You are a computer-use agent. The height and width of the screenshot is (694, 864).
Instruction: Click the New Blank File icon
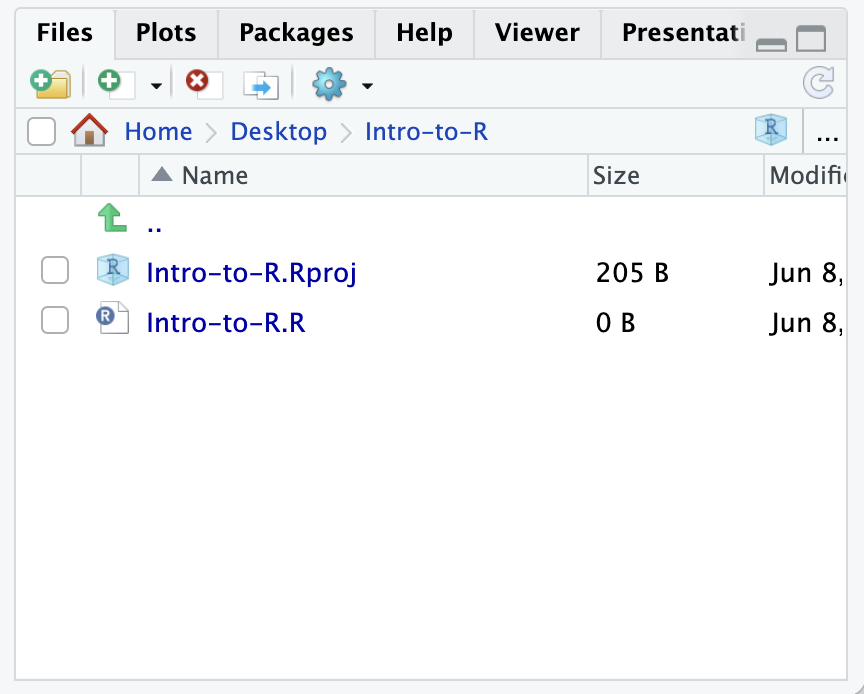click(x=112, y=84)
